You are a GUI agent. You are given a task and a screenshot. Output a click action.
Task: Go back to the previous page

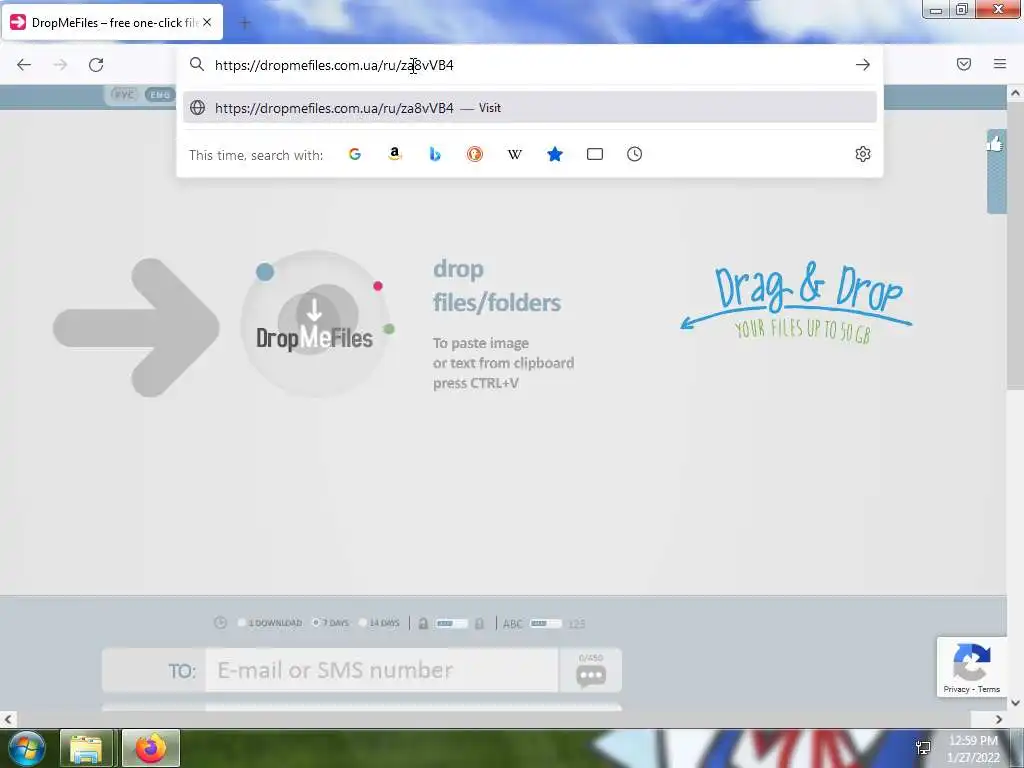24,65
